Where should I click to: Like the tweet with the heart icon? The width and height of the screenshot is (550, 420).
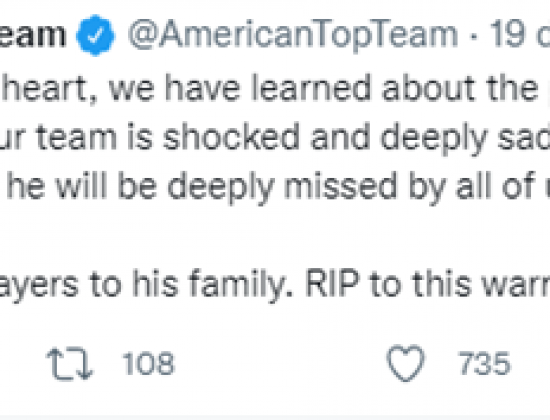coord(405,363)
